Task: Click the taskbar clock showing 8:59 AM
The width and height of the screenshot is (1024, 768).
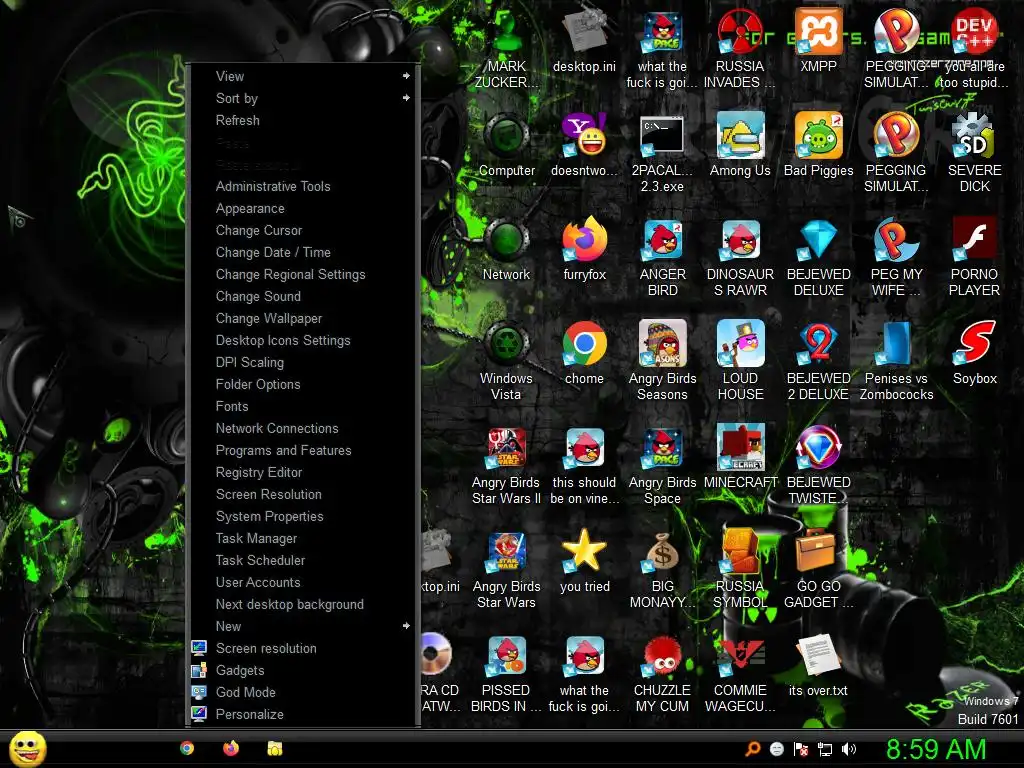Action: click(x=936, y=749)
